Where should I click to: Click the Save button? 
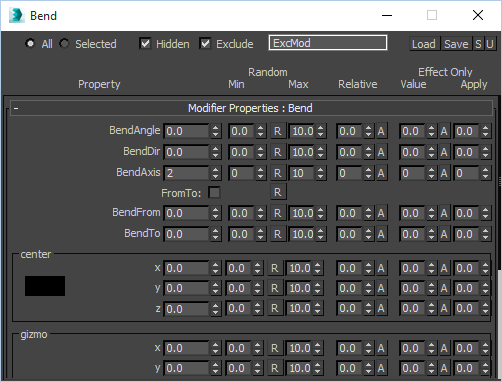tap(456, 44)
